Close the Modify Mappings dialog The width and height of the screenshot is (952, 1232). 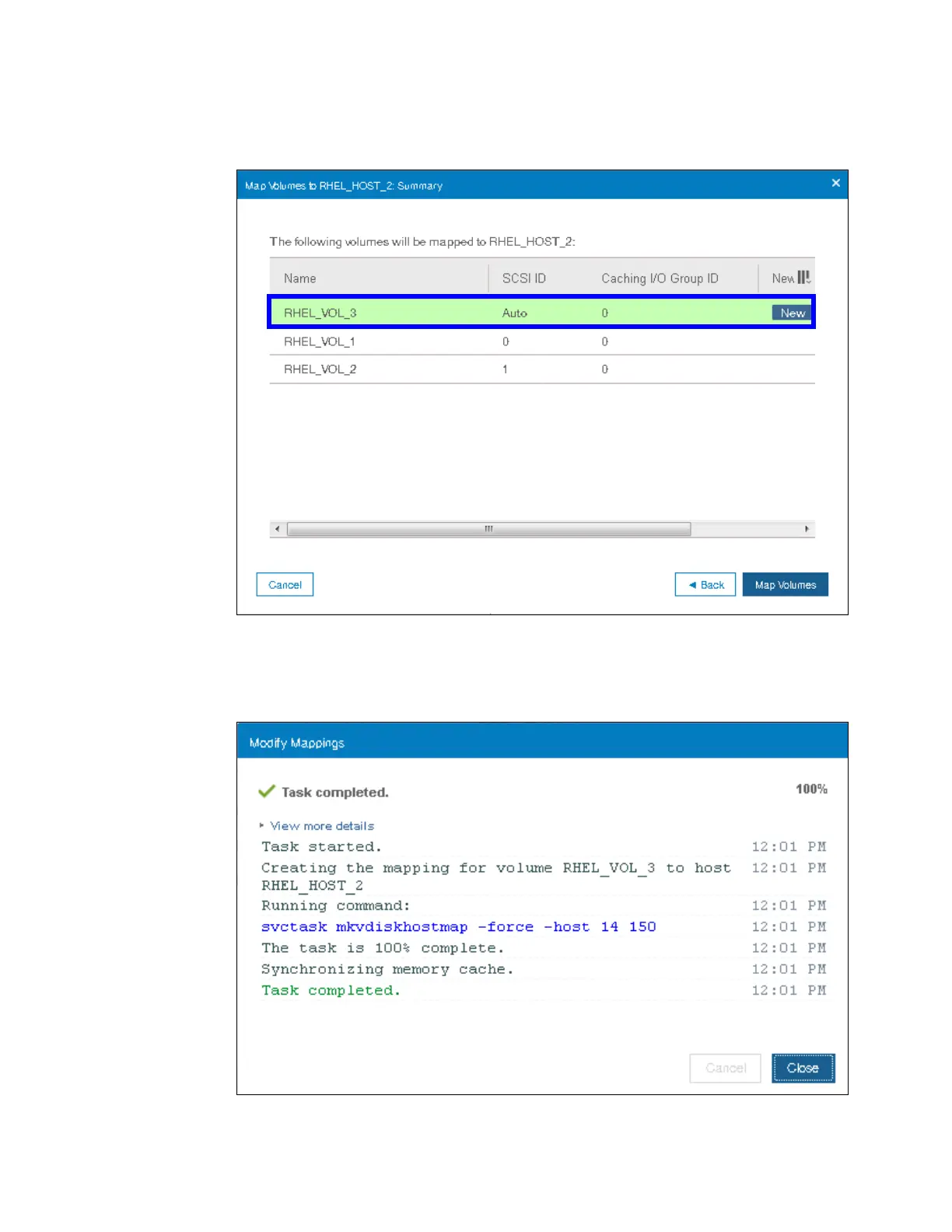pyautogui.click(x=803, y=1068)
